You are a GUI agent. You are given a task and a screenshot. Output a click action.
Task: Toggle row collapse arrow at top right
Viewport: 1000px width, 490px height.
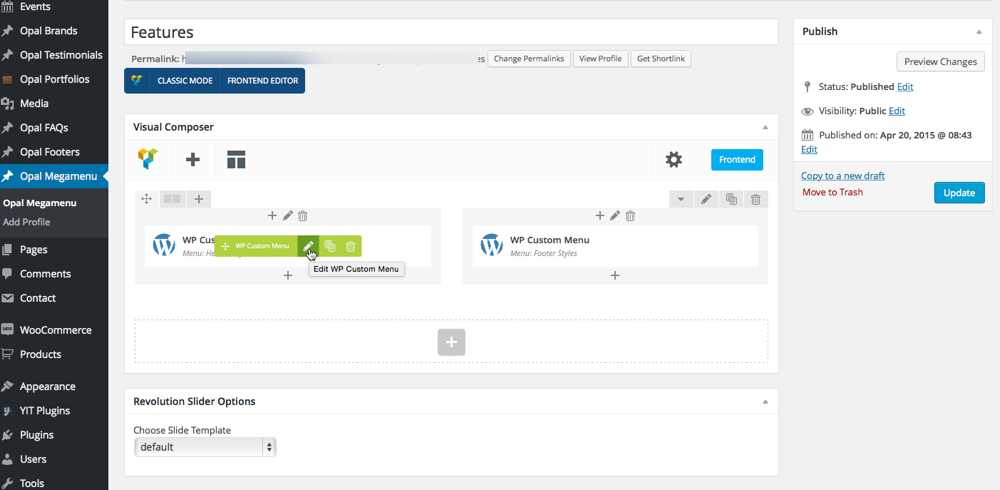pyautogui.click(x=681, y=199)
